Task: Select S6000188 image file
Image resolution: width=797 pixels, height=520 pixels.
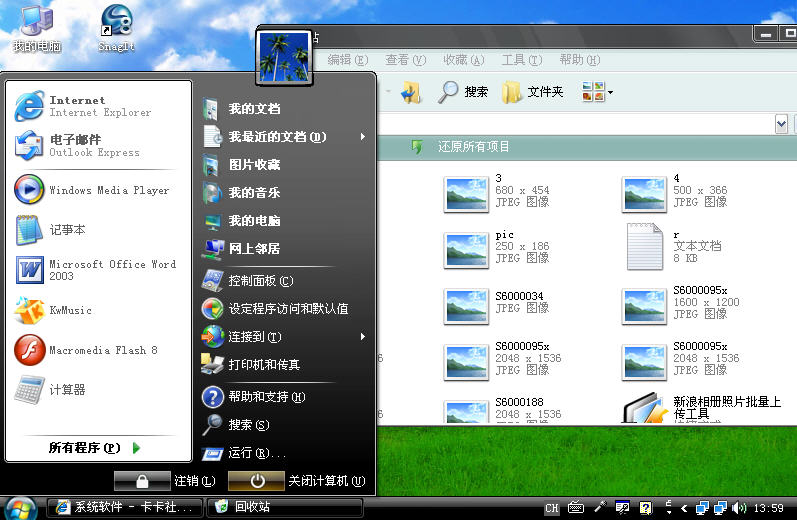Action: click(503, 411)
